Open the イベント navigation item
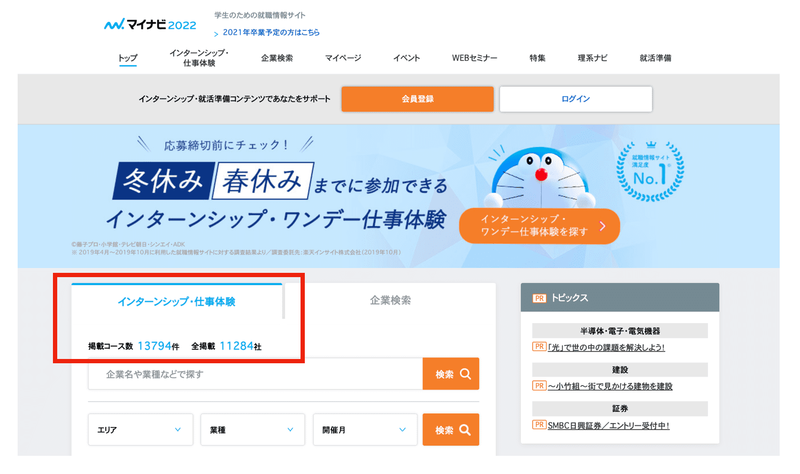This screenshot has width=800, height=474. tap(407, 58)
